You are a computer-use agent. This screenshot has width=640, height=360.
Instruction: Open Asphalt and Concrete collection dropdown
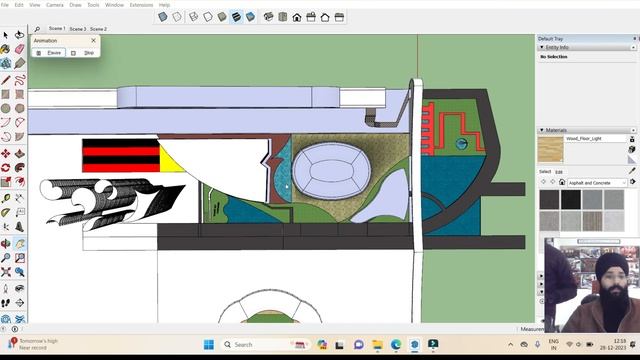[x=597, y=182]
